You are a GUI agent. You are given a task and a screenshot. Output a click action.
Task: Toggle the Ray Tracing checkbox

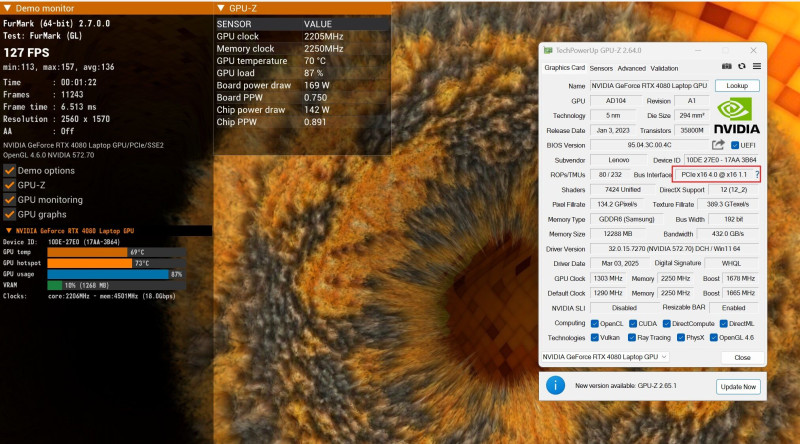[632, 337]
